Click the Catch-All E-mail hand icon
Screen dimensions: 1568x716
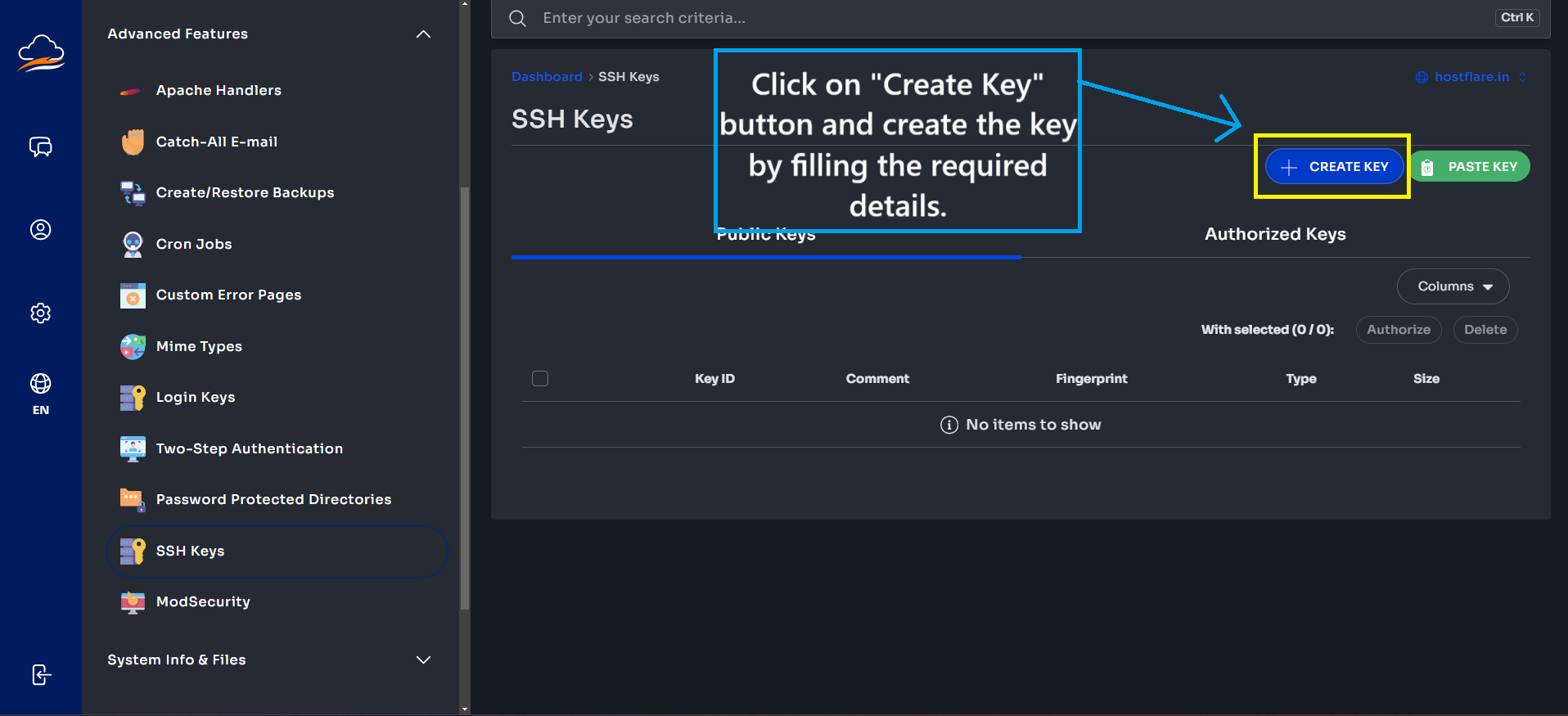click(x=133, y=142)
